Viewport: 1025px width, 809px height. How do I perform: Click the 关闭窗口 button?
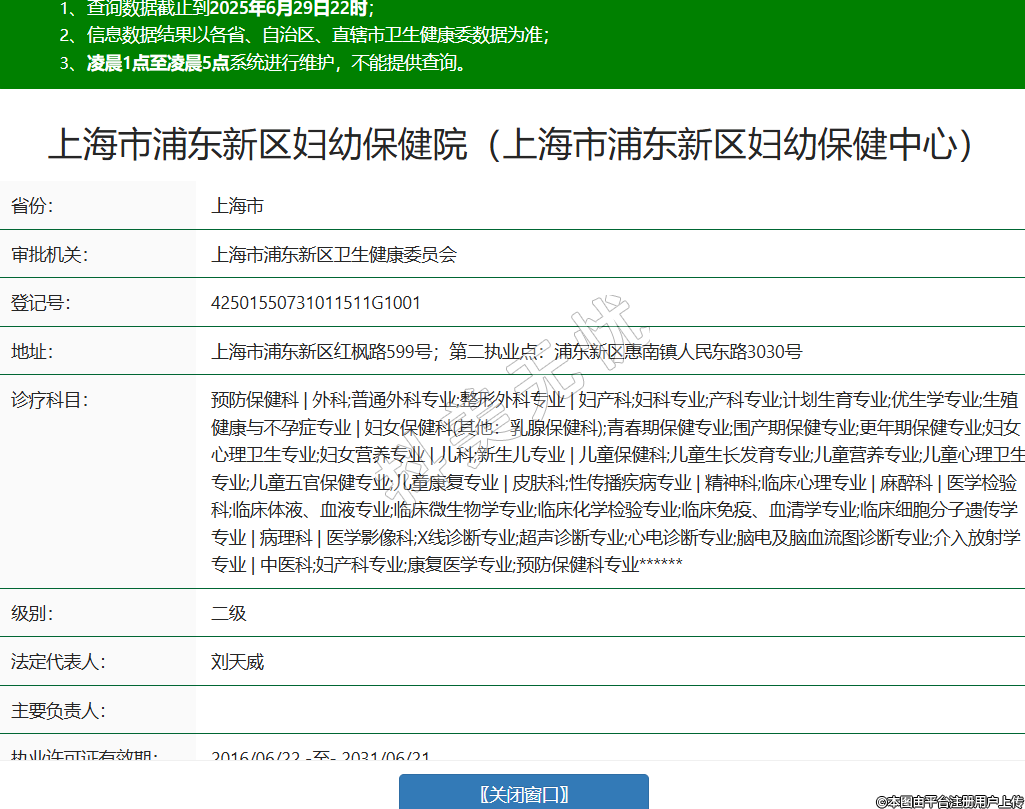[x=524, y=793]
